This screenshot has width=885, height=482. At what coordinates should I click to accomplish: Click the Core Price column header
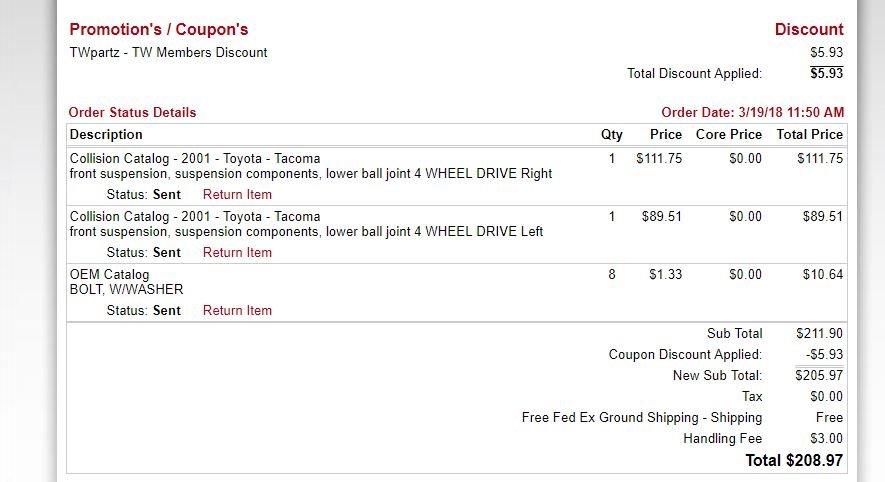729,134
